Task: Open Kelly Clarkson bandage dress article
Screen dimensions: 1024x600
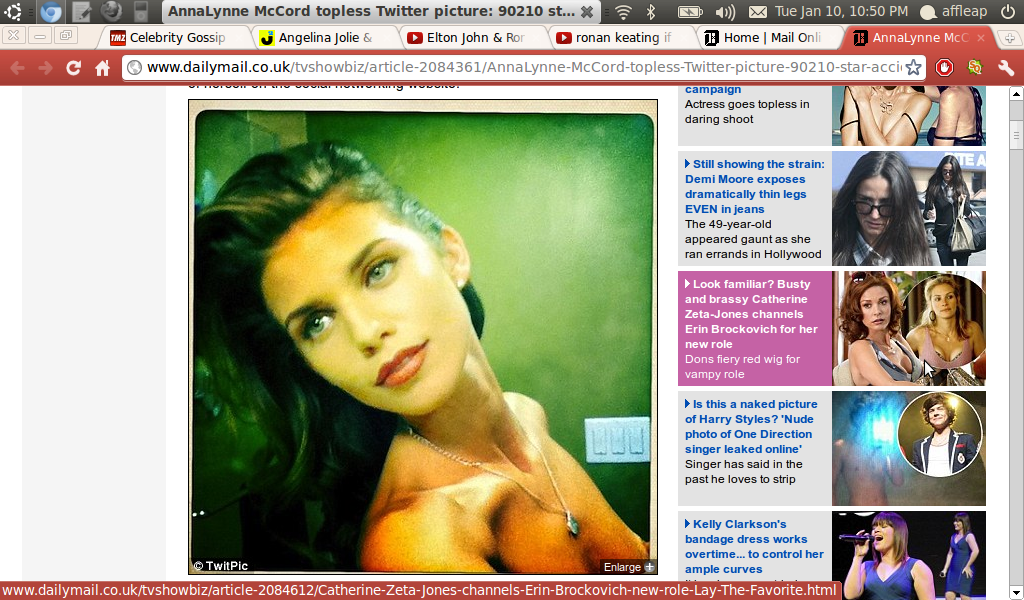Action: (x=754, y=546)
